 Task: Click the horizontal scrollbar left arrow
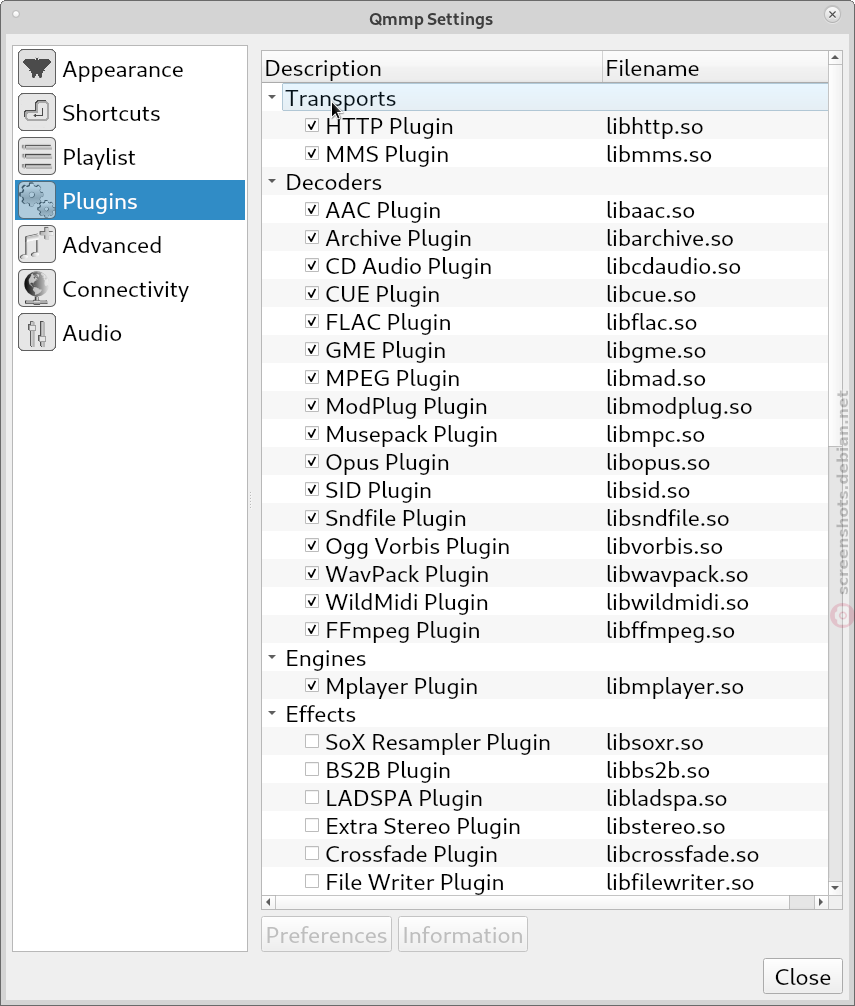pyautogui.click(x=269, y=902)
